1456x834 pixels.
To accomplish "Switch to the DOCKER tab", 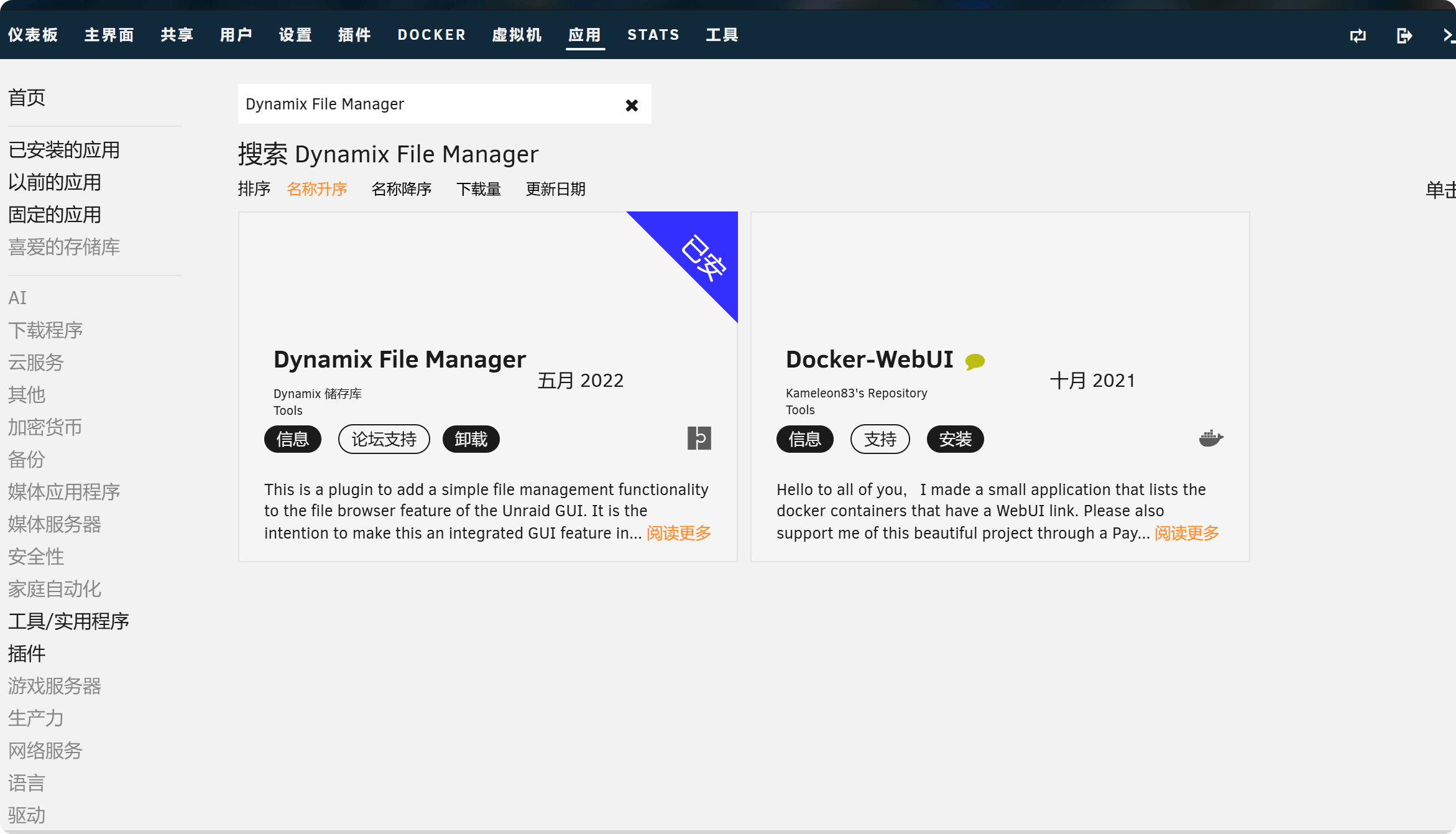I will (431, 35).
